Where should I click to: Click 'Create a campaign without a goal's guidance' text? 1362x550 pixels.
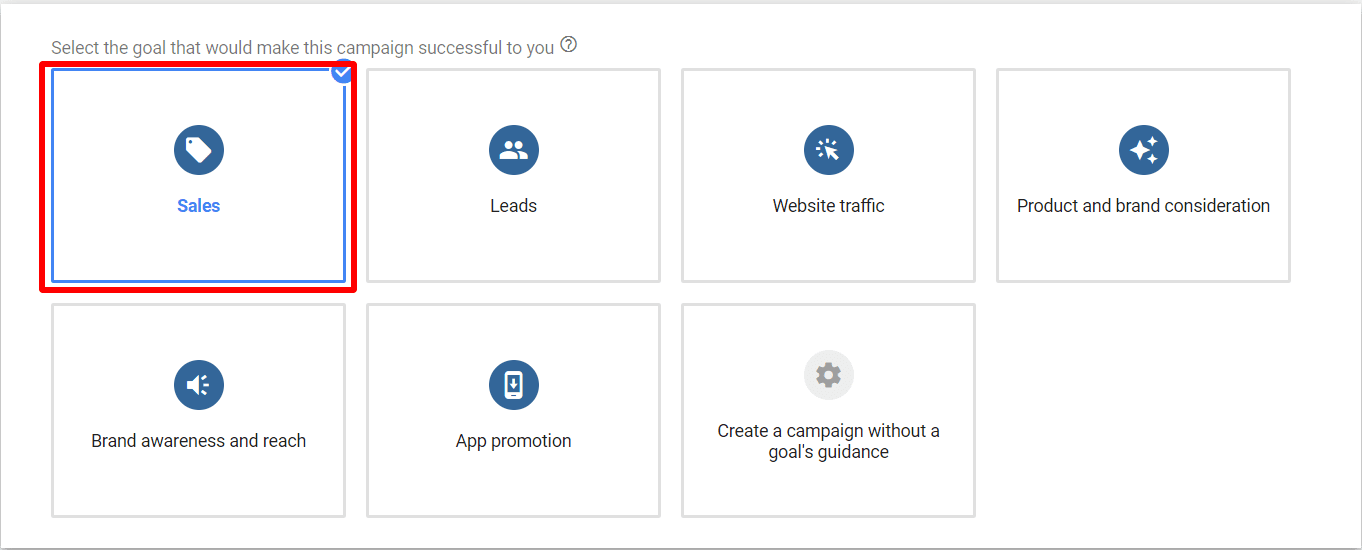[x=828, y=441]
